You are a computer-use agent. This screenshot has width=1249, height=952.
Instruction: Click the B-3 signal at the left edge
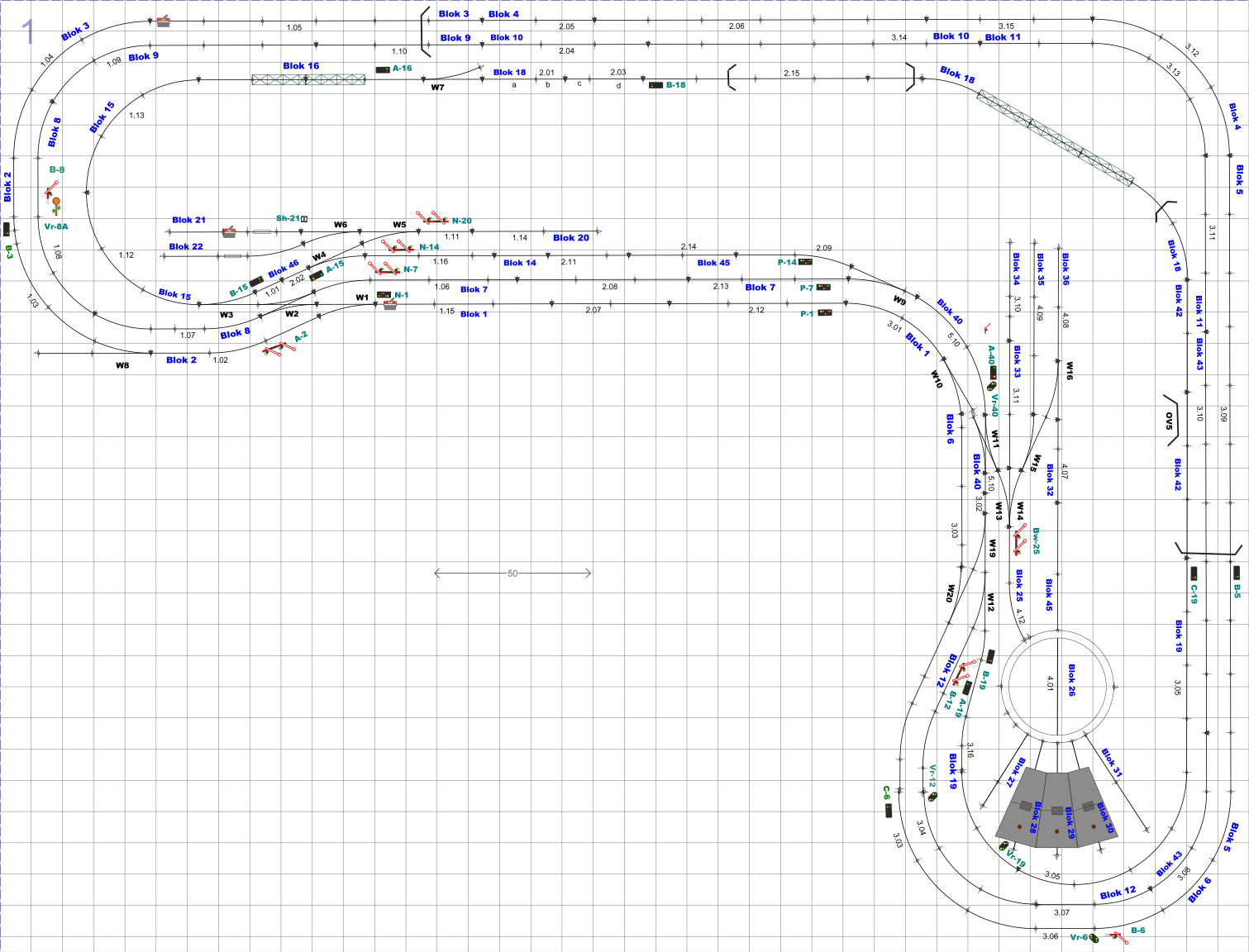[7, 229]
